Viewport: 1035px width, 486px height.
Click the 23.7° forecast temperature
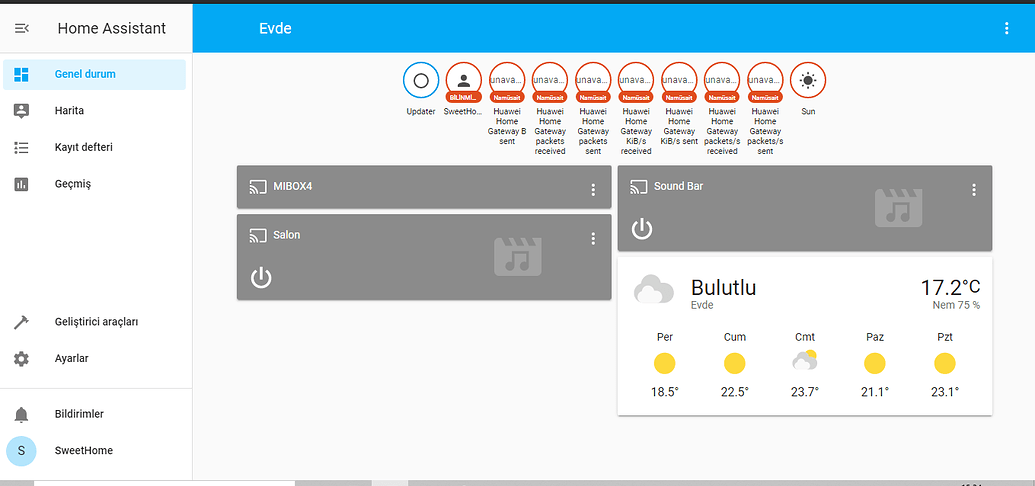(805, 392)
